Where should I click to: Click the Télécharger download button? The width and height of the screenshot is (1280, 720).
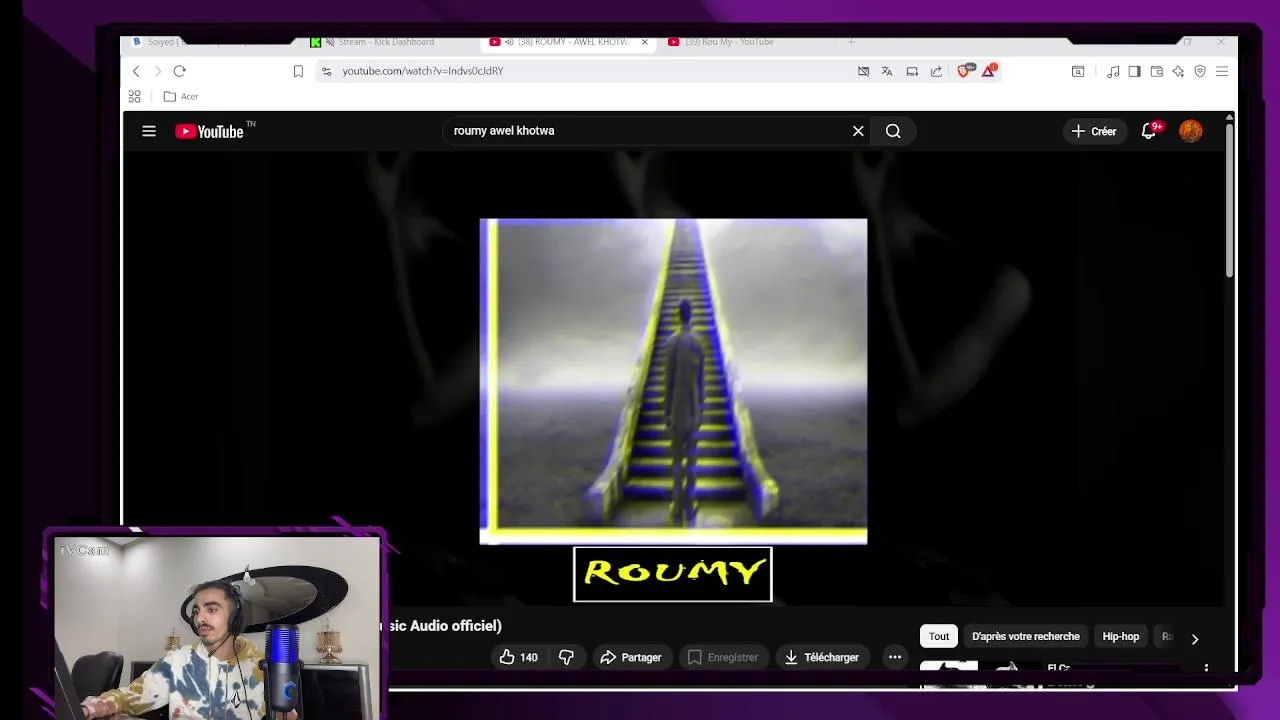[822, 657]
